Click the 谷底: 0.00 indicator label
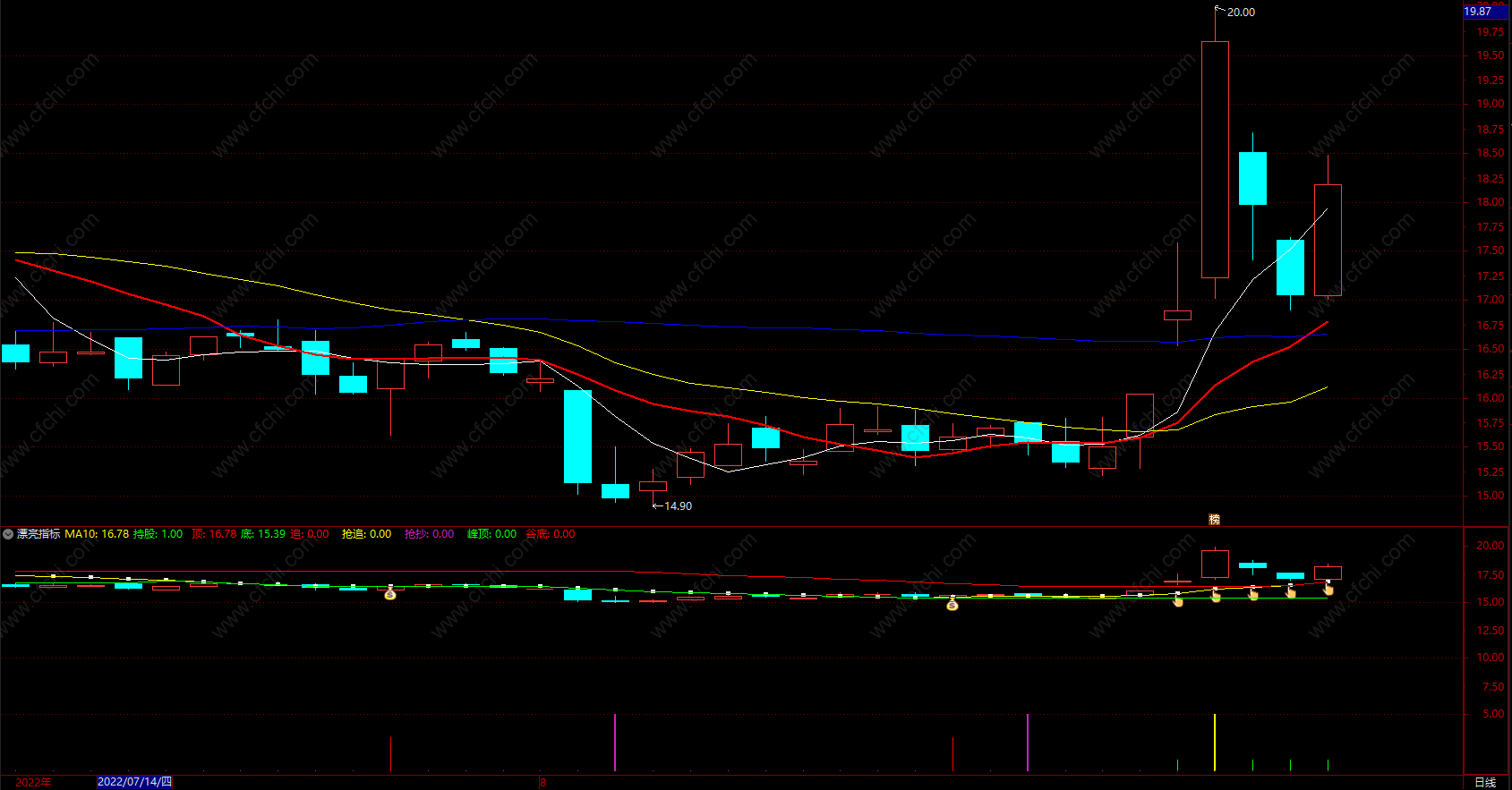1512x790 pixels. pos(550,534)
